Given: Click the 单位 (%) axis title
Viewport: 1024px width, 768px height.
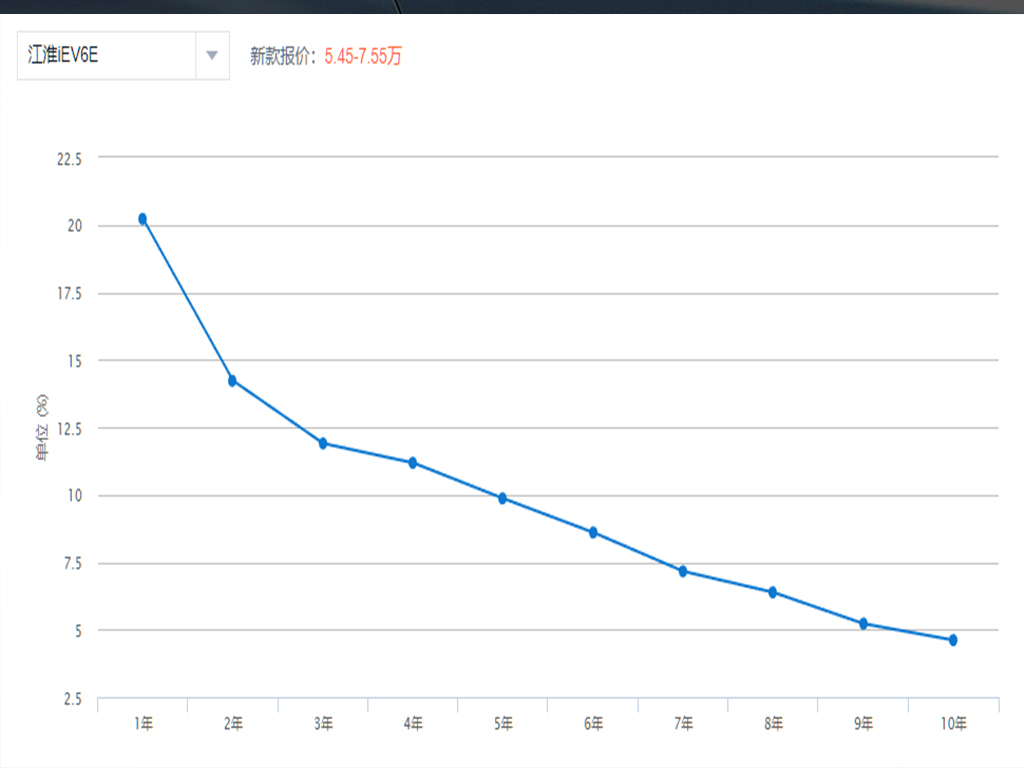Looking at the screenshot, I should point(42,428).
